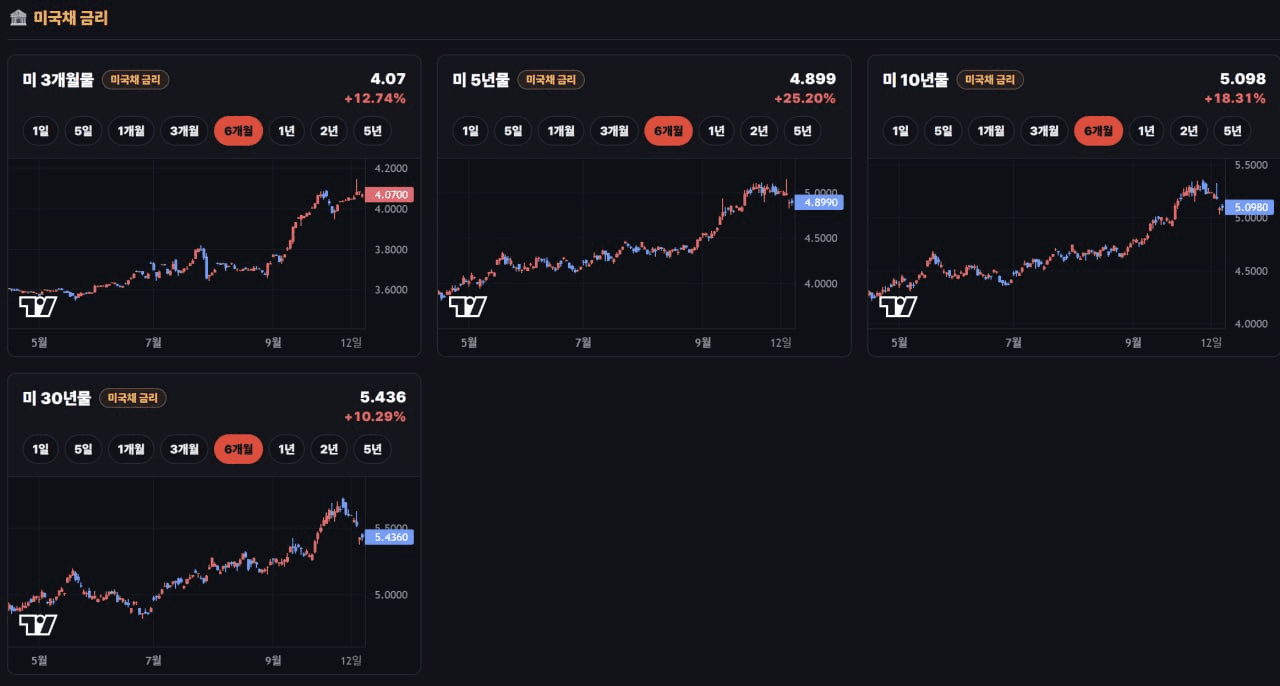Select the active 6개월 tab for 미 3개월물

click(239, 131)
